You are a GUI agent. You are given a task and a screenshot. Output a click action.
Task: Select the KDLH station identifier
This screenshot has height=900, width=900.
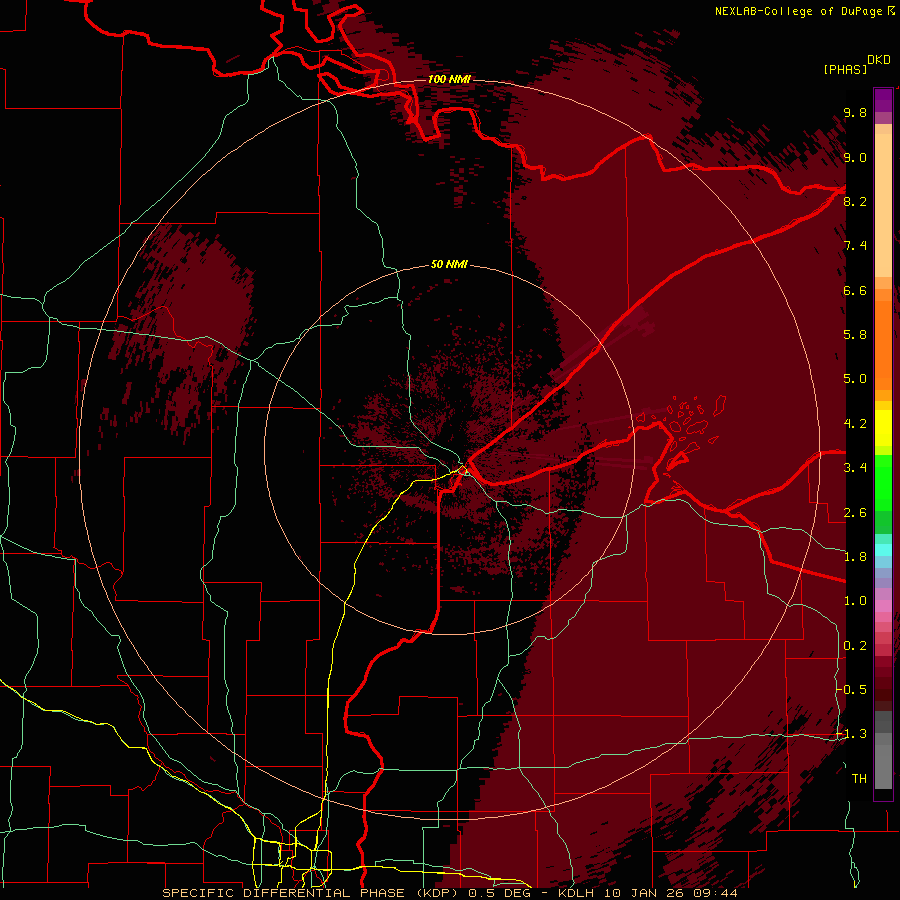pyautogui.click(x=577, y=893)
